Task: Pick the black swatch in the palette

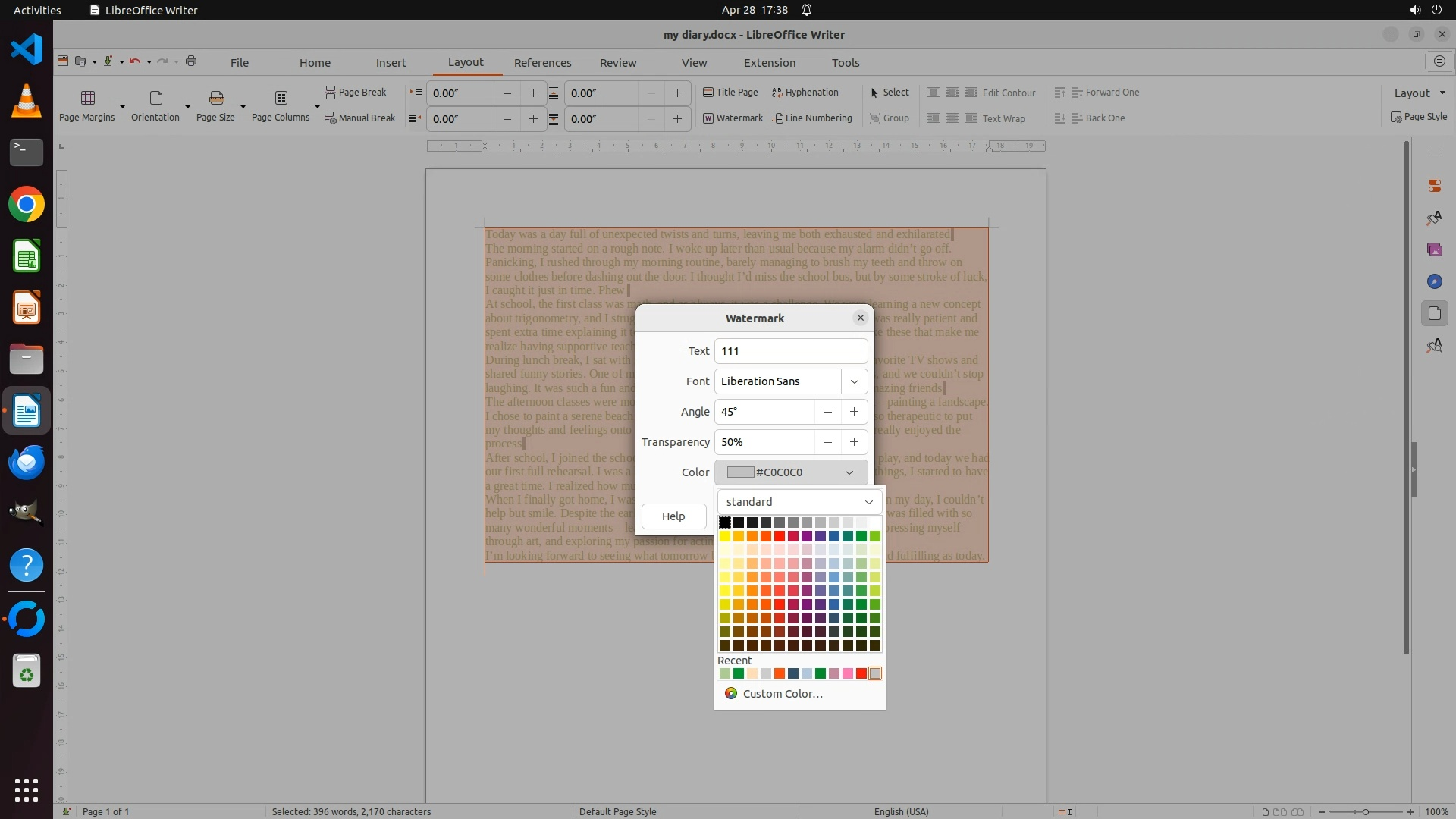Action: pyautogui.click(x=725, y=522)
